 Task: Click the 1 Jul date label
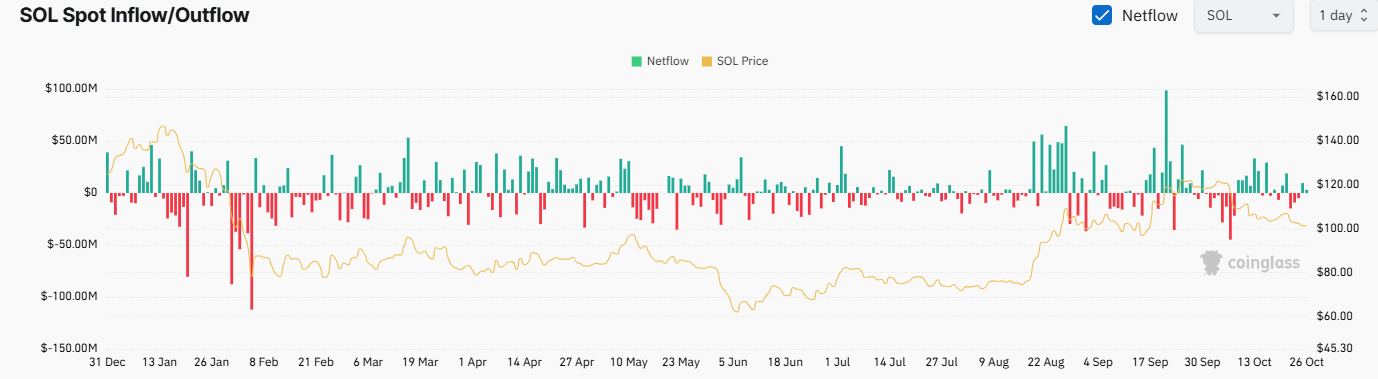point(837,362)
